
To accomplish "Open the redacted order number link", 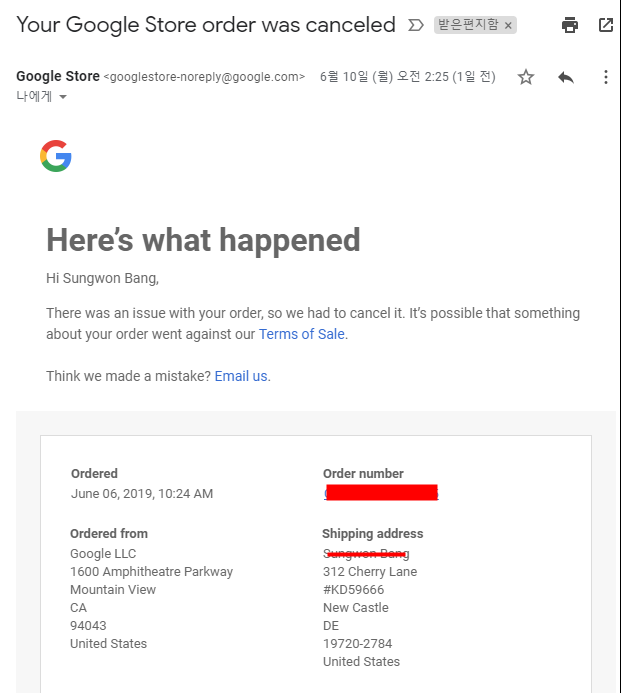I will (x=381, y=493).
